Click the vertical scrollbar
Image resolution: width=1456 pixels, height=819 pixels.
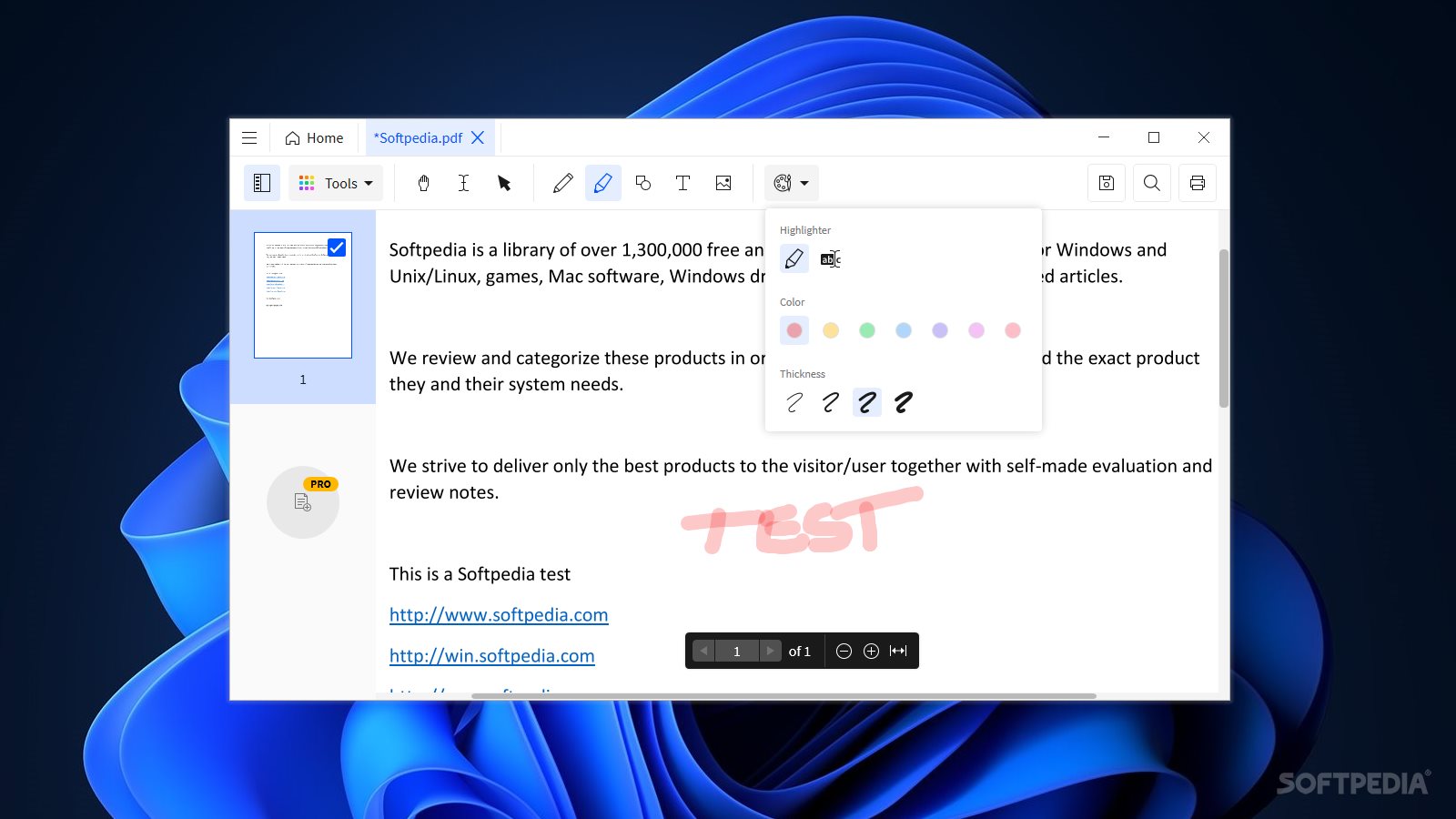1224,328
